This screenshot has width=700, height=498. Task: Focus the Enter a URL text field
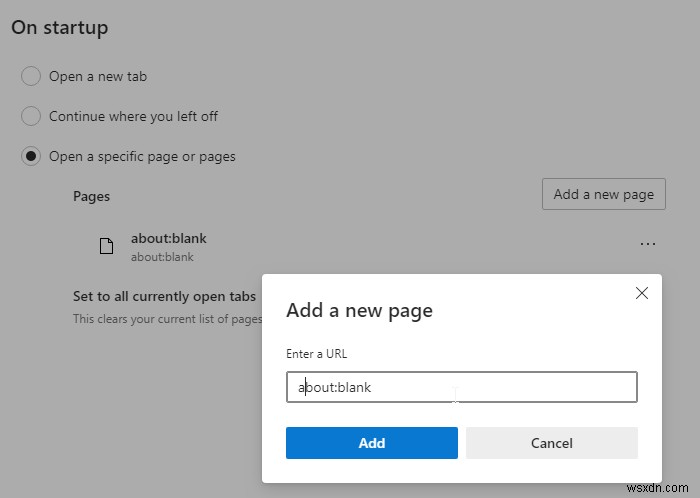coord(461,387)
